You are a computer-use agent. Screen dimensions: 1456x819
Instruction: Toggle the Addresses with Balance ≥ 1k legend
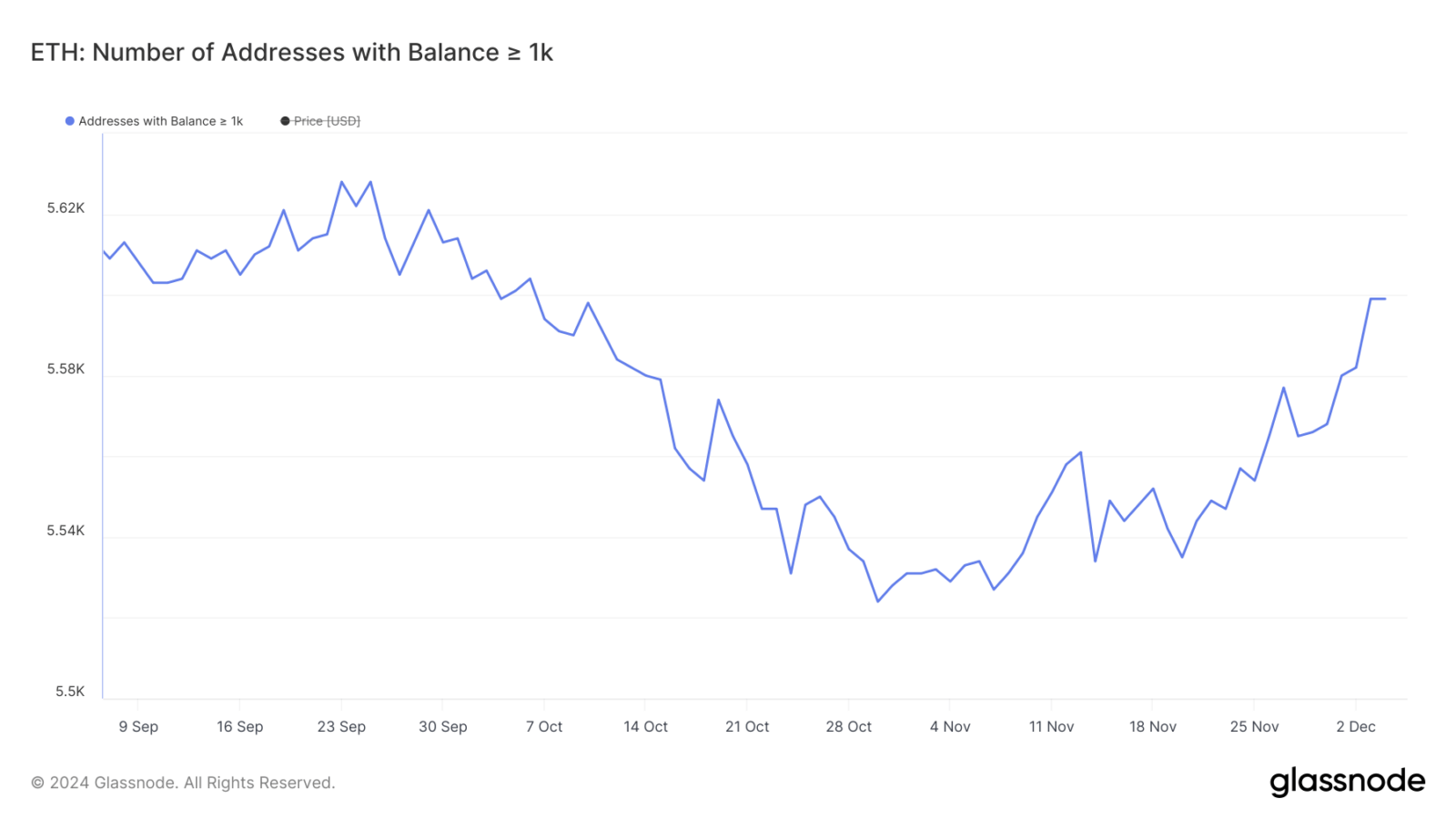[154, 121]
